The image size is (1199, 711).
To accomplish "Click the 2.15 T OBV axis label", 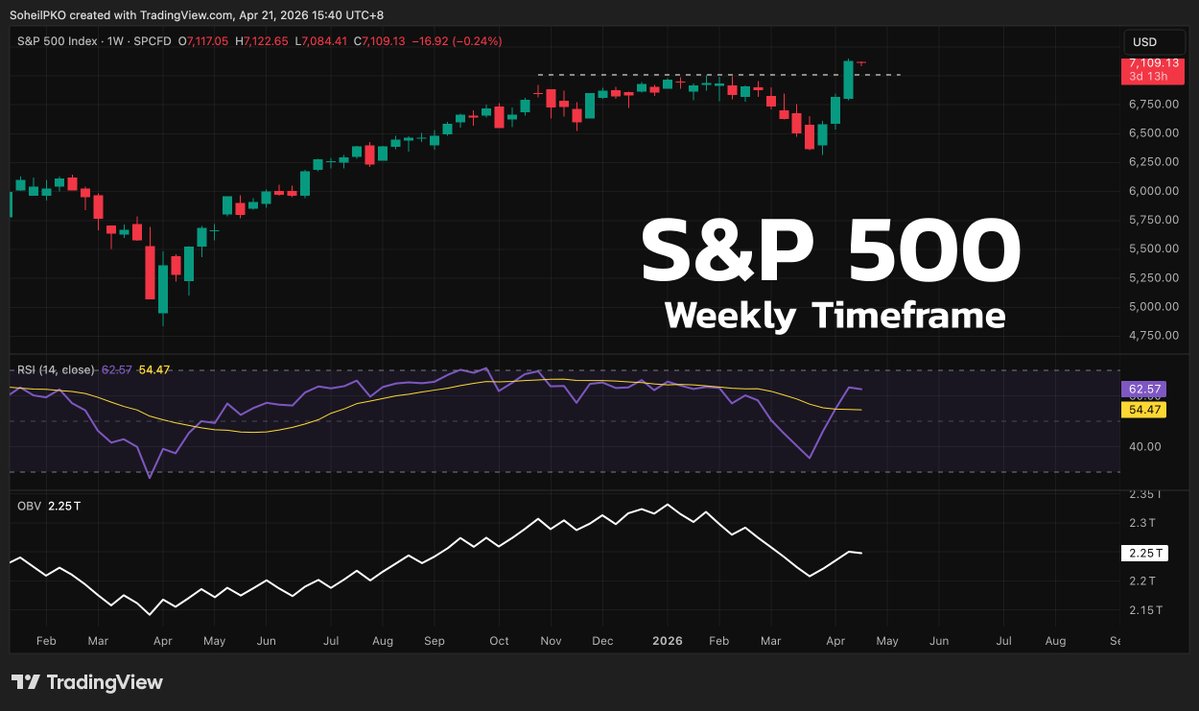I will pos(1145,610).
